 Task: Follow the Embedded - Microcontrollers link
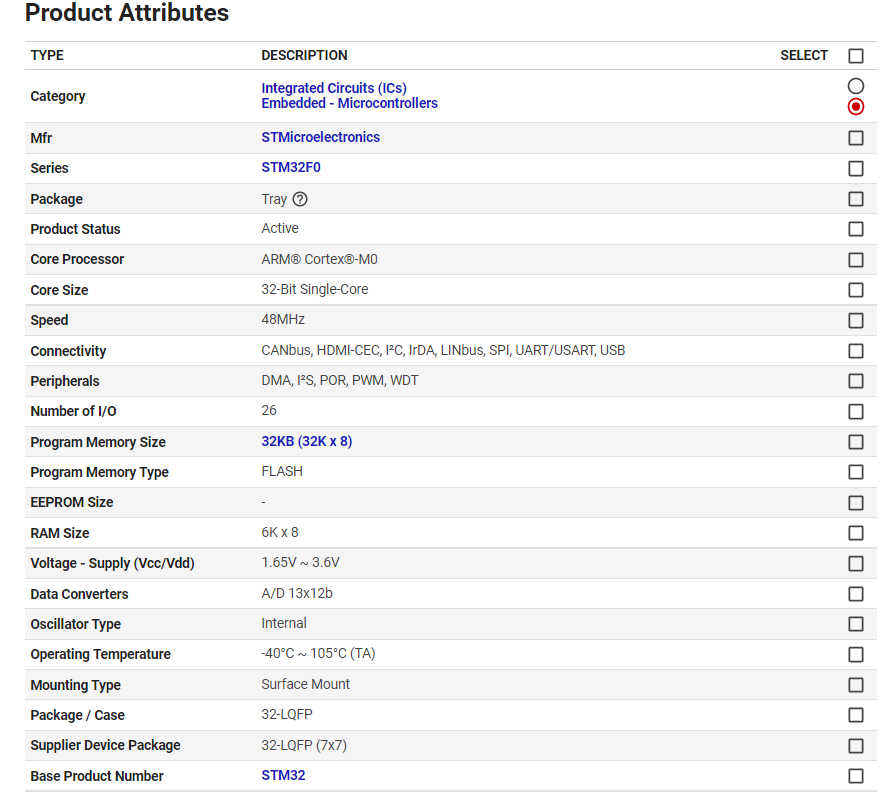coord(349,103)
